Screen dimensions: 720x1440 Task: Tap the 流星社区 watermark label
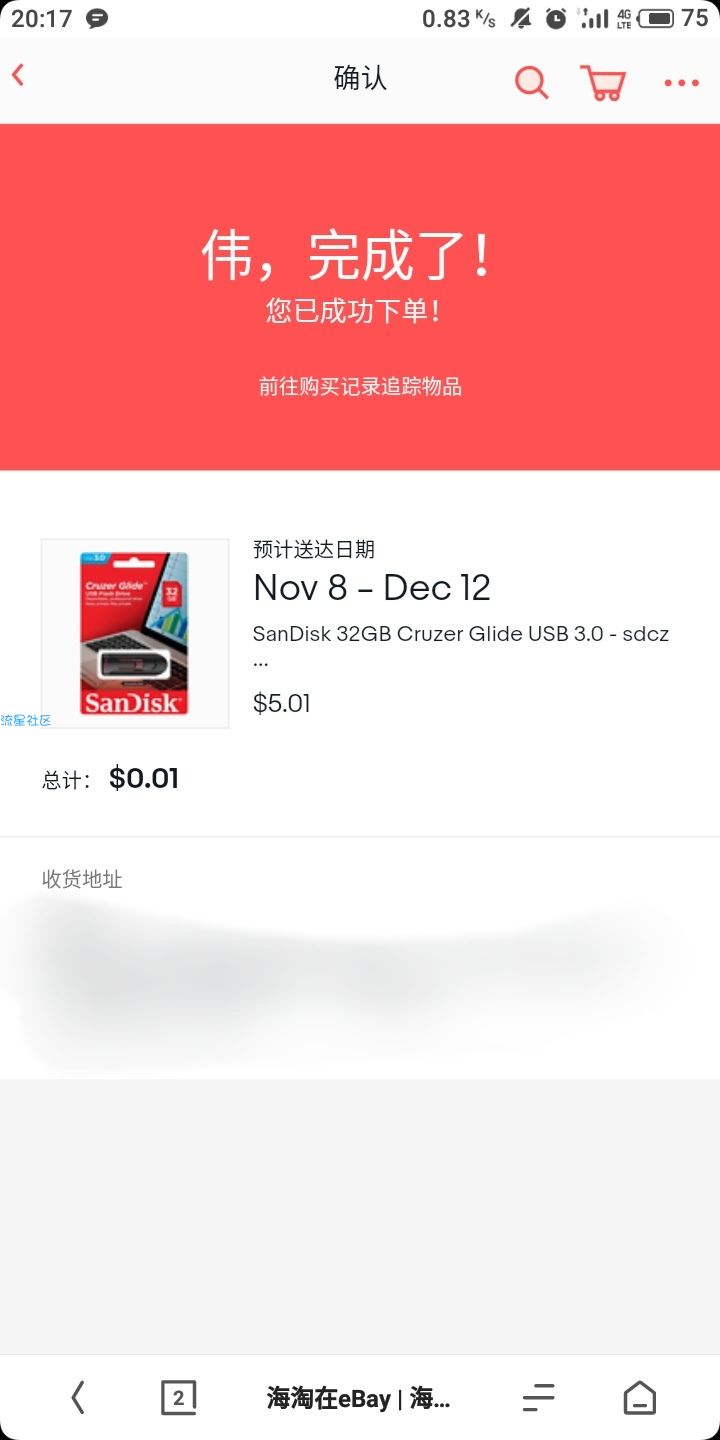(25, 720)
